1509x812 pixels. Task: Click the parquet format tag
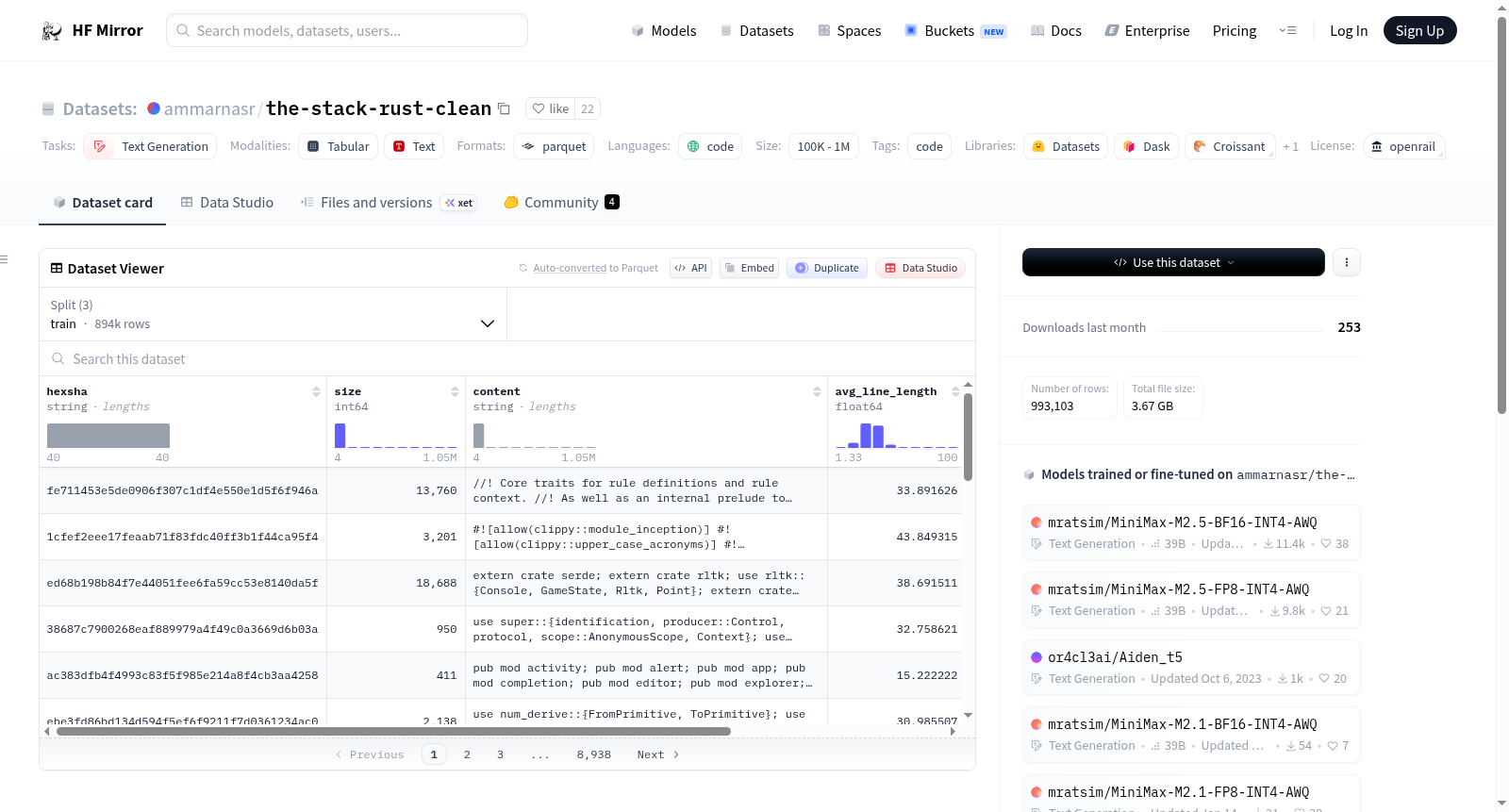[555, 146]
